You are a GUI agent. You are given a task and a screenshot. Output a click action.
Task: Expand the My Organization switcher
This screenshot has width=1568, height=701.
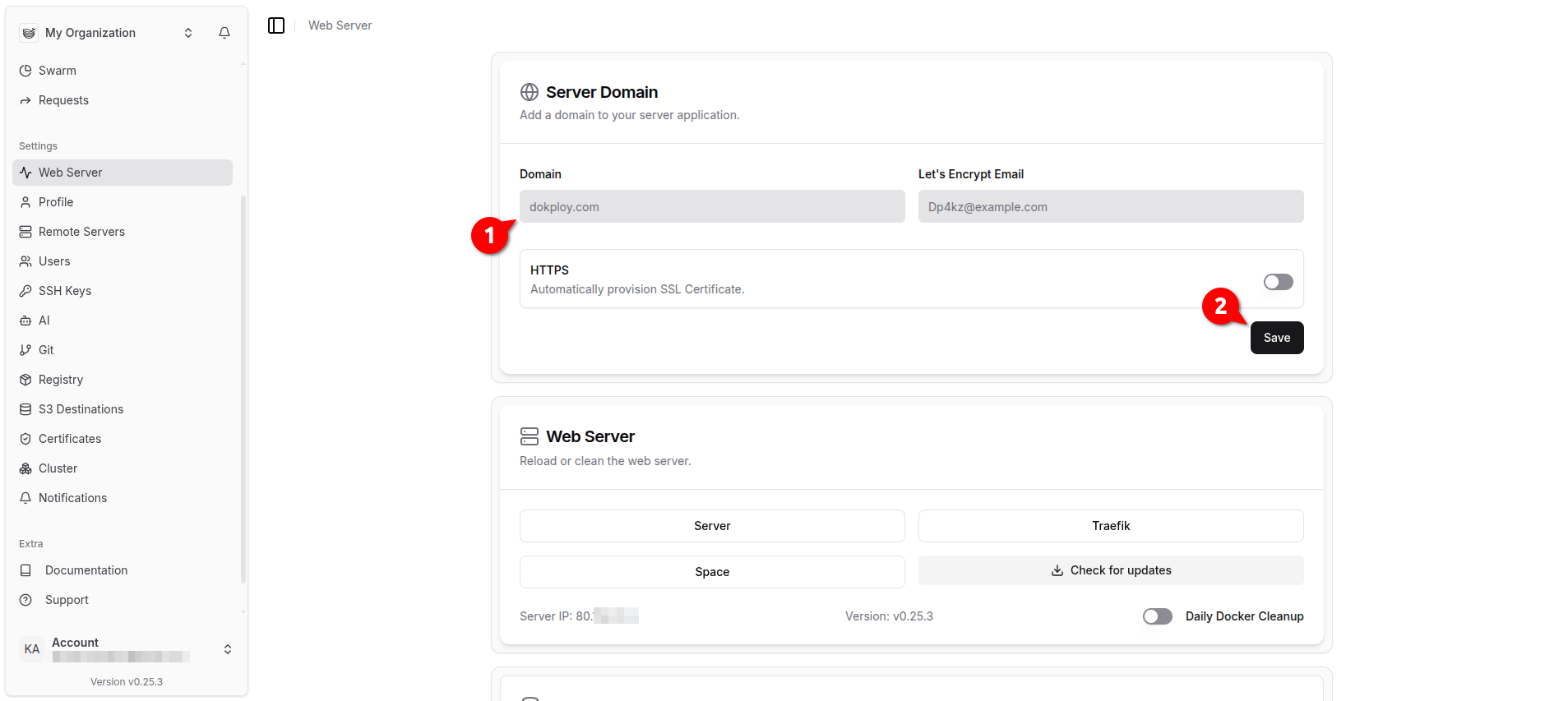pyautogui.click(x=188, y=33)
